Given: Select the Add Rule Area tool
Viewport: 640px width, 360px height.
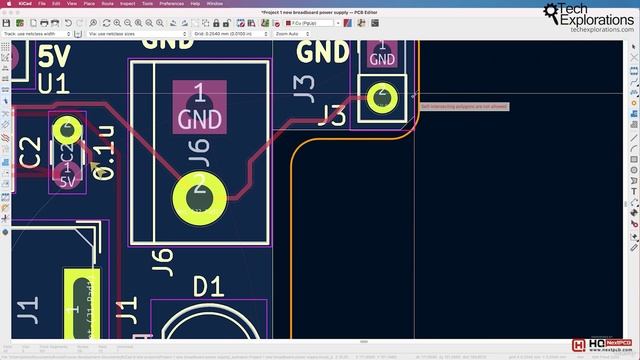Looking at the screenshot, I should click(633, 124).
